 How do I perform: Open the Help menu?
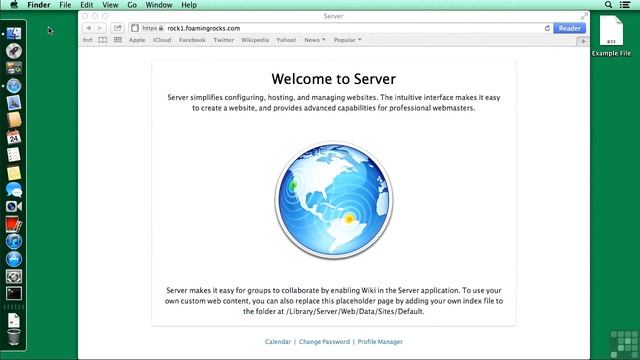point(189,5)
